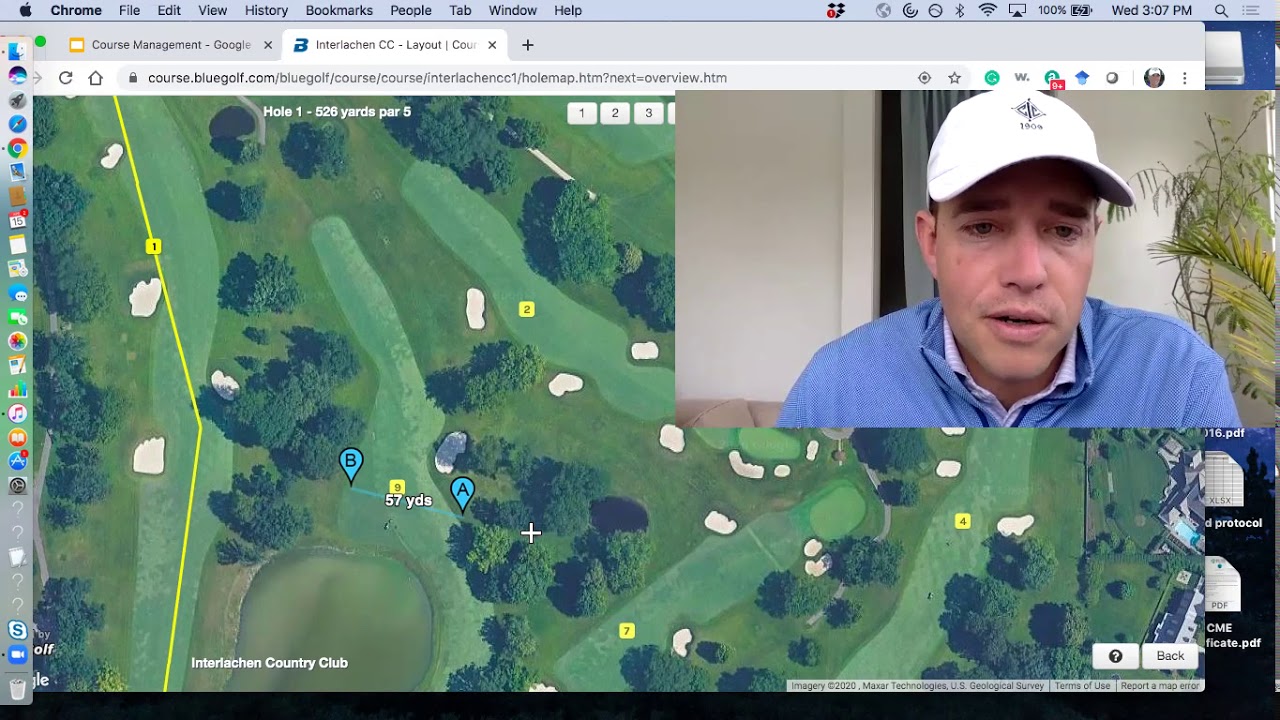Go to hole 1 using the number button
The width and height of the screenshot is (1280, 720).
(582, 113)
